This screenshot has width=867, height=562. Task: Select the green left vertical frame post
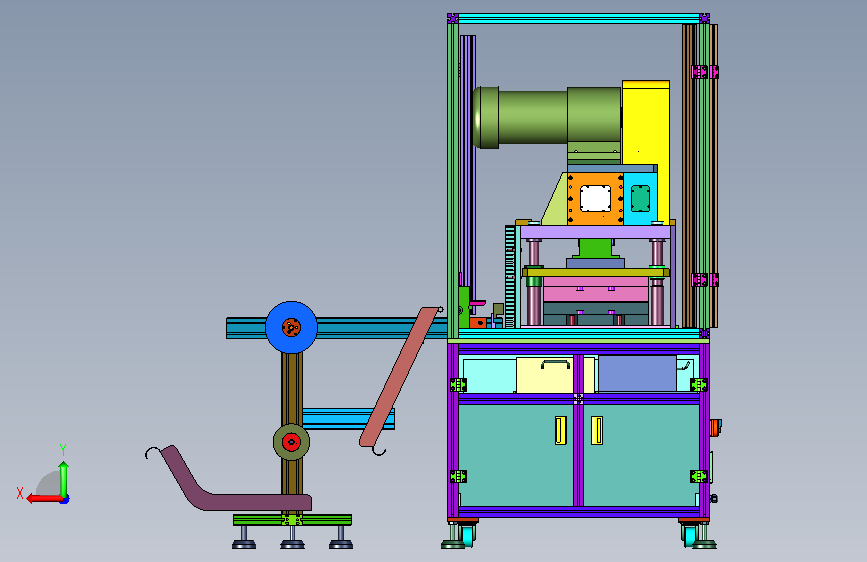453,180
